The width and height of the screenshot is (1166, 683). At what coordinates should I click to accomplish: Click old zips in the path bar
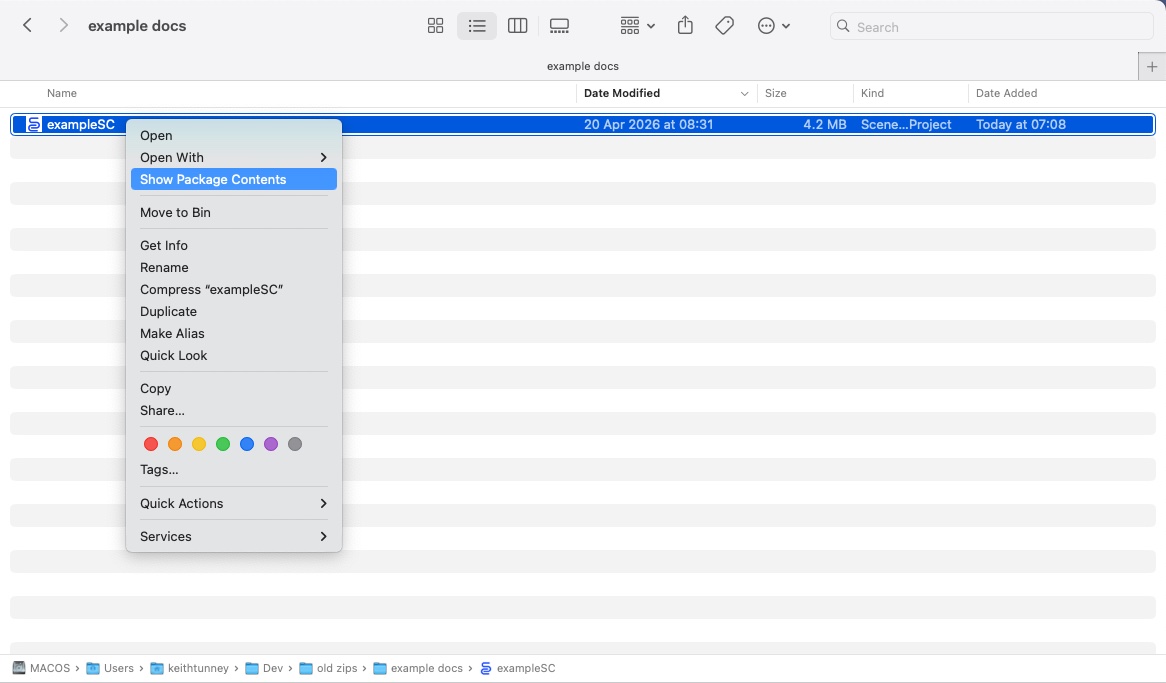329,668
